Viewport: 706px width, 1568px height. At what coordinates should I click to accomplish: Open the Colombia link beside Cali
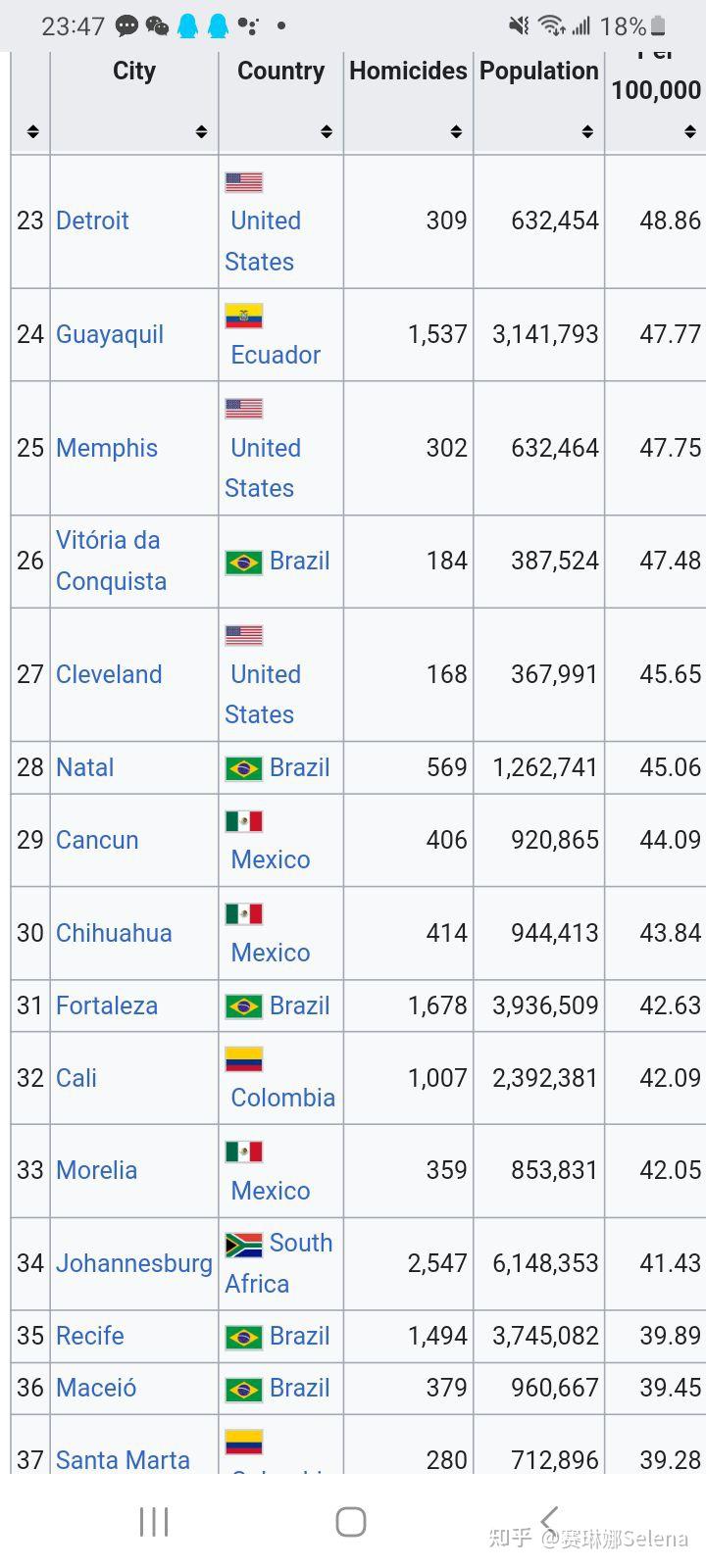(x=282, y=1098)
